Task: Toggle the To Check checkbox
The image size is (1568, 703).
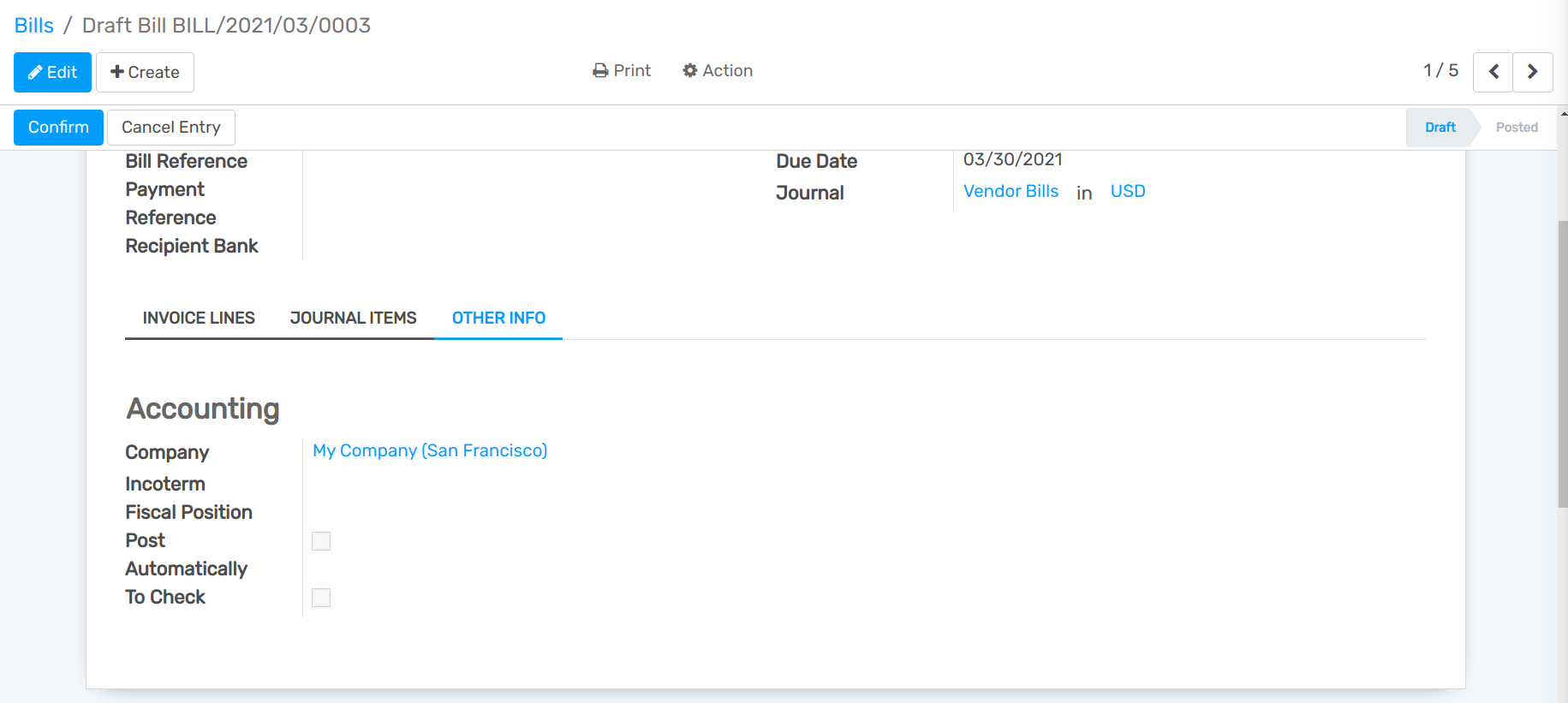Action: [321, 598]
